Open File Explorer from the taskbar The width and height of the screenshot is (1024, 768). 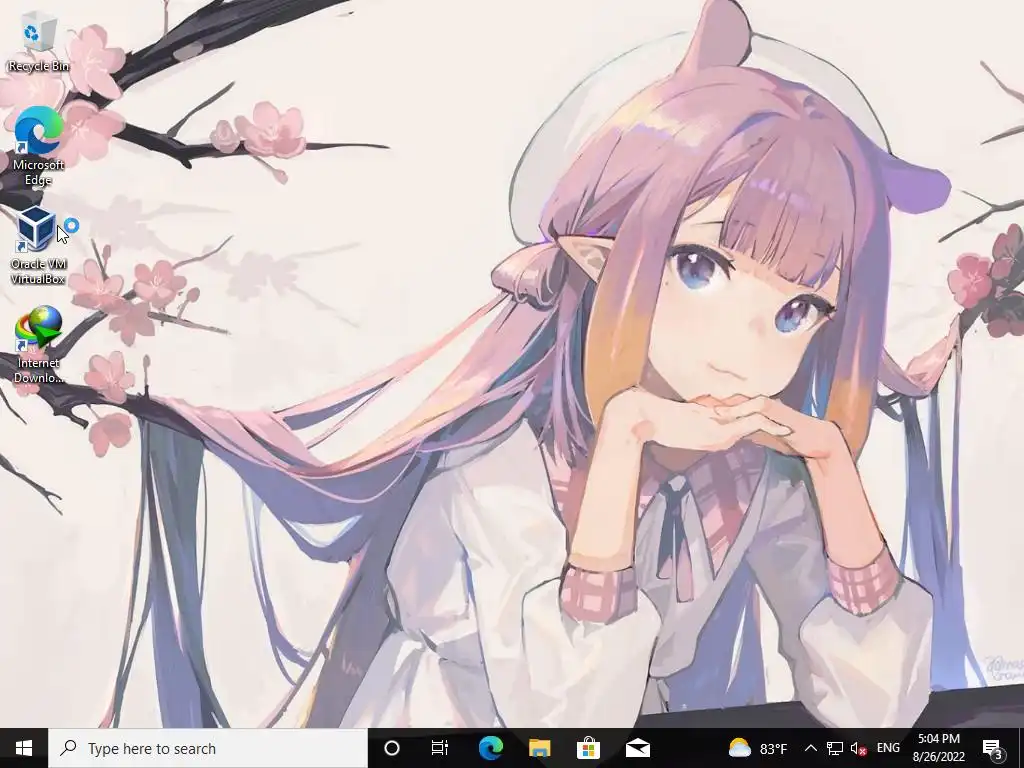click(x=539, y=748)
